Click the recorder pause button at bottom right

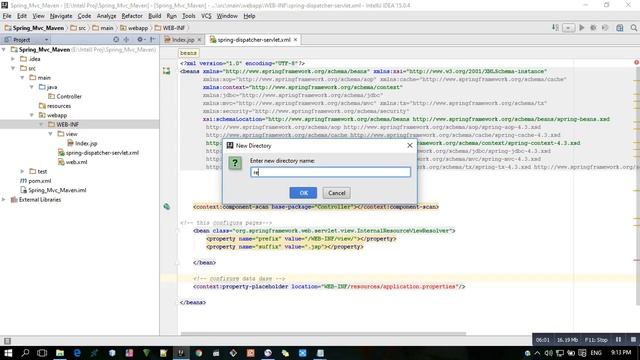(x=618, y=340)
